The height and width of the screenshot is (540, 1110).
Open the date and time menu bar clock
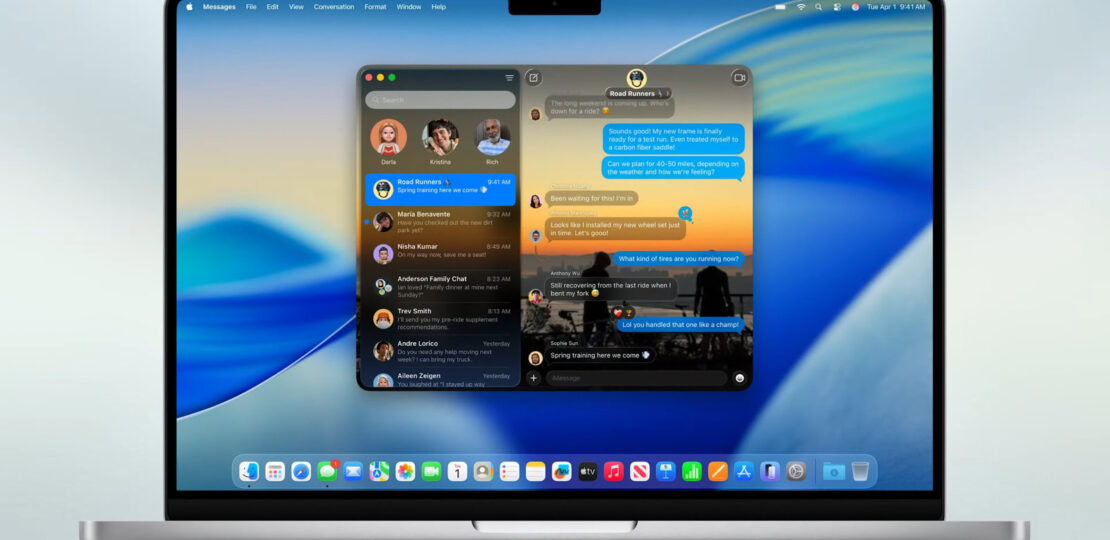[x=897, y=7]
